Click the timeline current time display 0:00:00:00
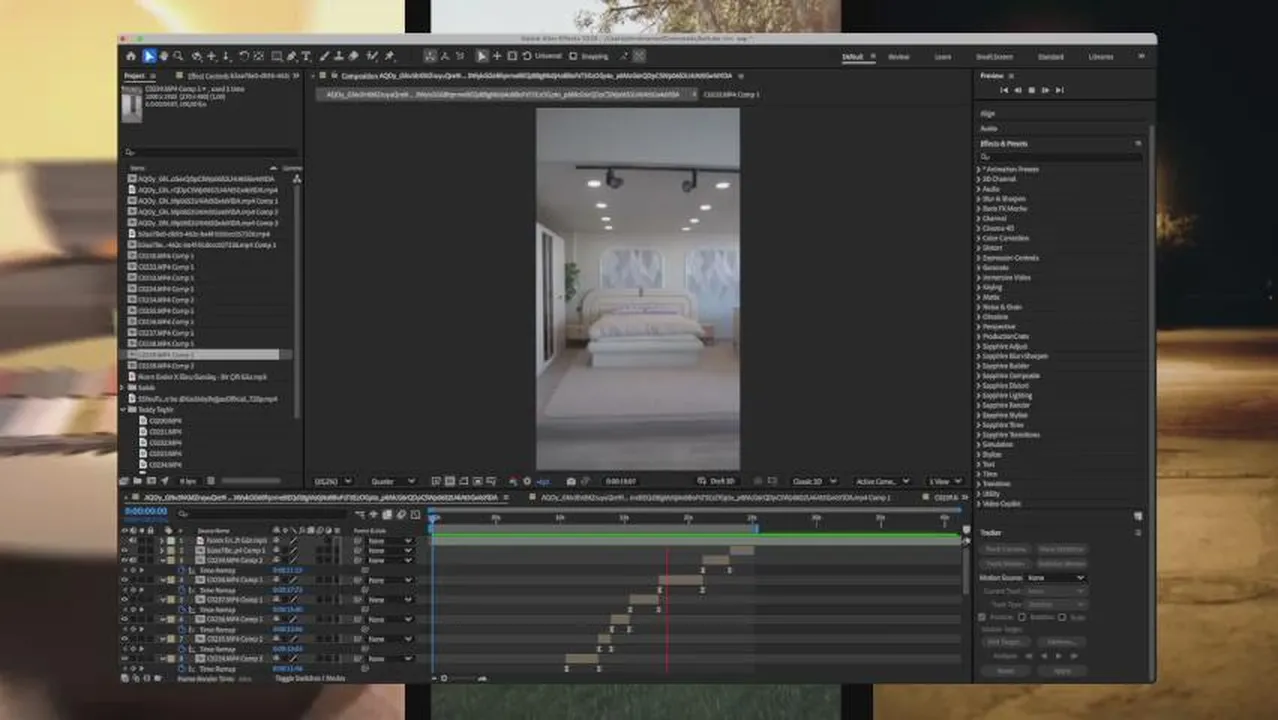 point(146,511)
